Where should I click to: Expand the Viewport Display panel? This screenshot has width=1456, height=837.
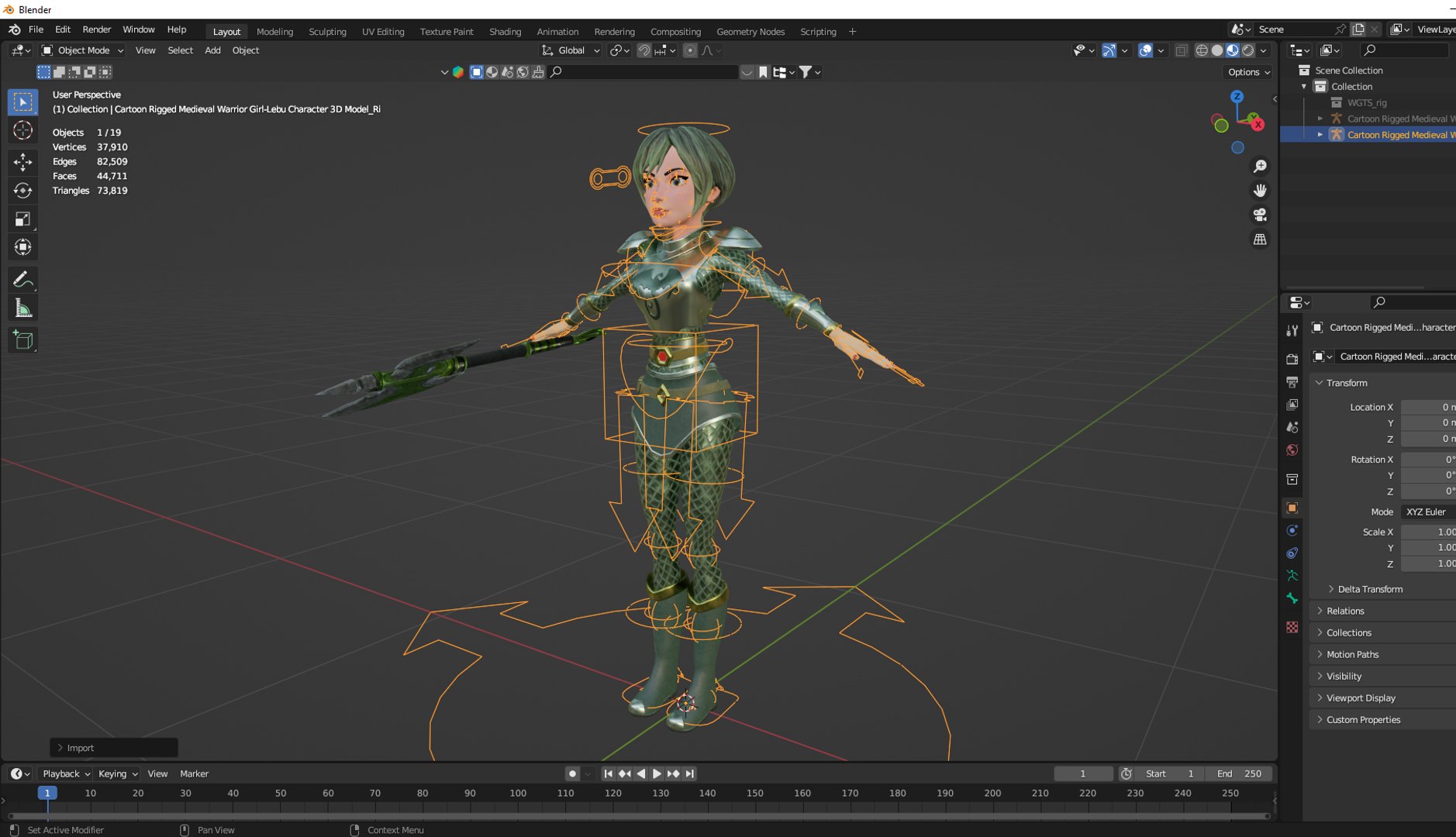[x=1361, y=697]
